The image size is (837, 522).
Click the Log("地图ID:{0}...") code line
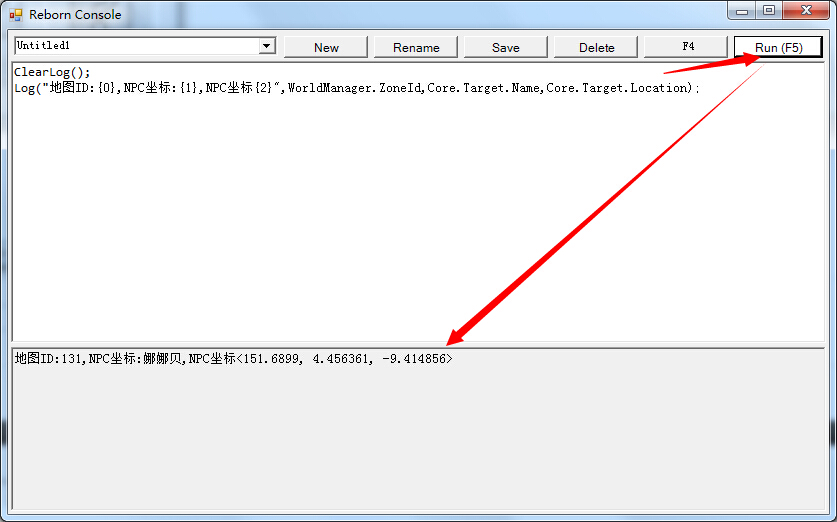357,88
